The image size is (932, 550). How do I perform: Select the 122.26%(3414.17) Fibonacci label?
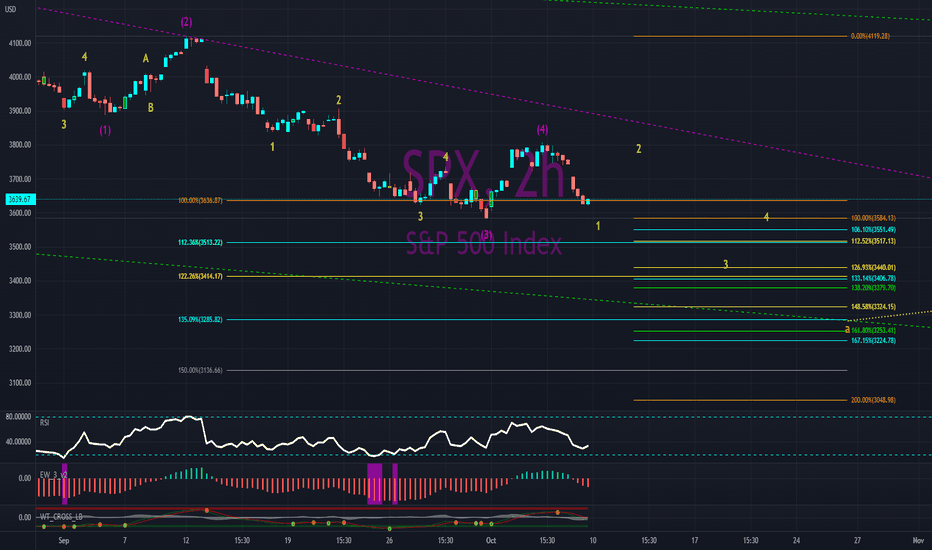coord(200,276)
